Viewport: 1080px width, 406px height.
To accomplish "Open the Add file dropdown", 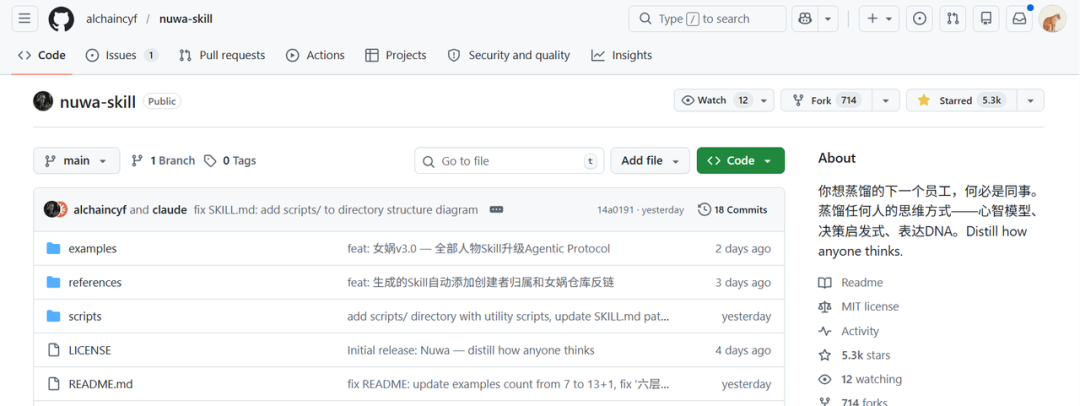I will (x=650, y=161).
